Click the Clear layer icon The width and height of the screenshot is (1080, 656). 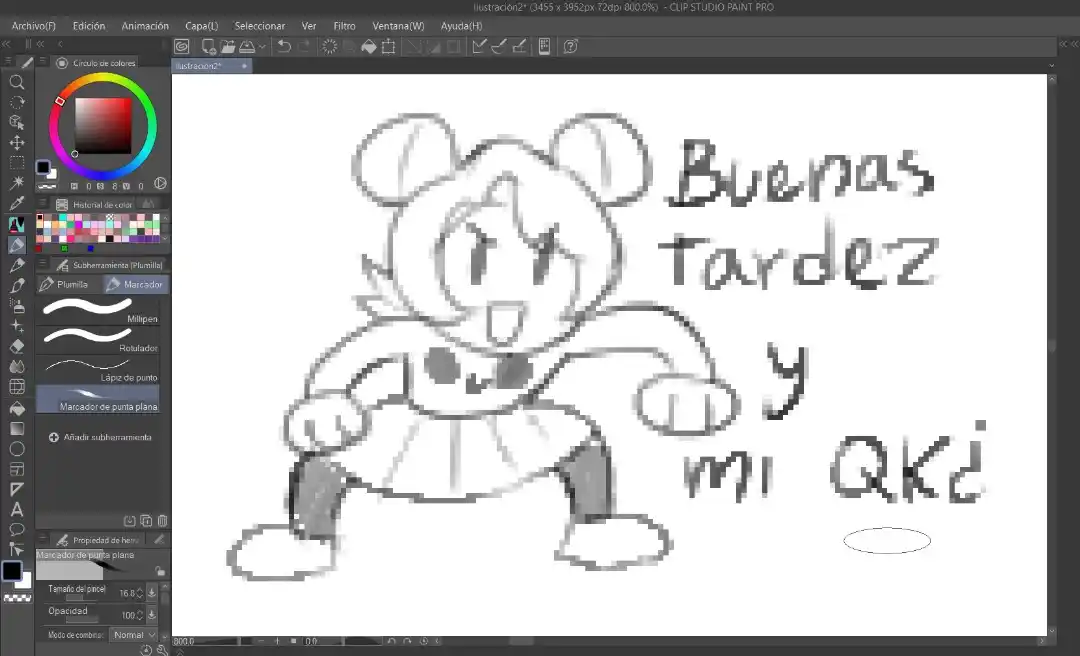pyautogui.click(x=329, y=46)
